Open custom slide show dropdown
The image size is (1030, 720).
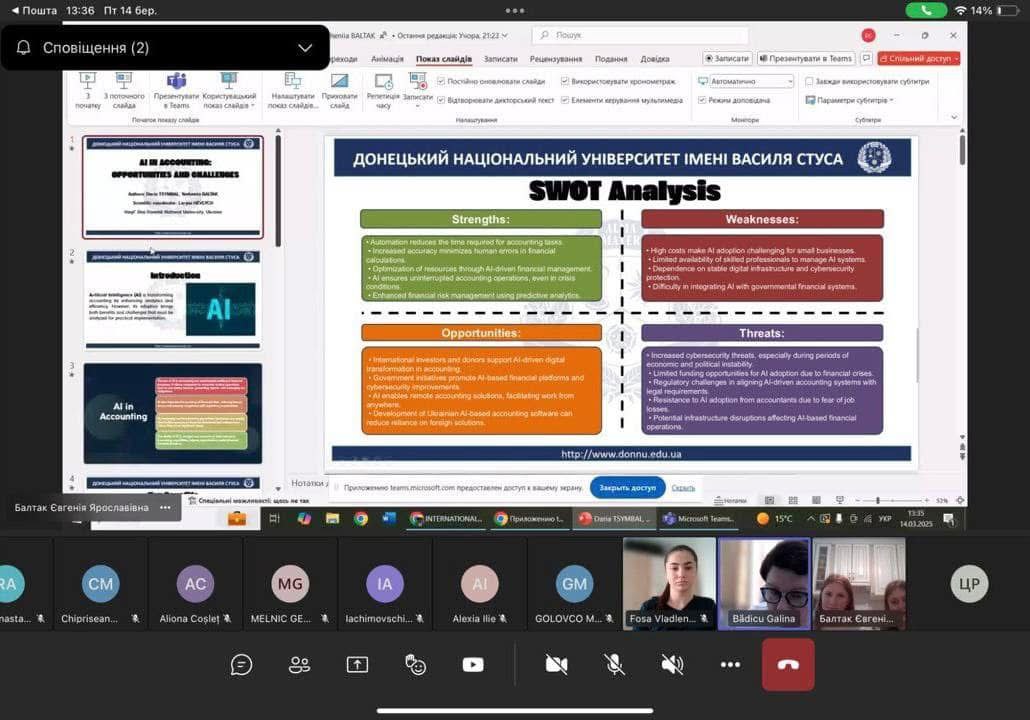click(229, 91)
